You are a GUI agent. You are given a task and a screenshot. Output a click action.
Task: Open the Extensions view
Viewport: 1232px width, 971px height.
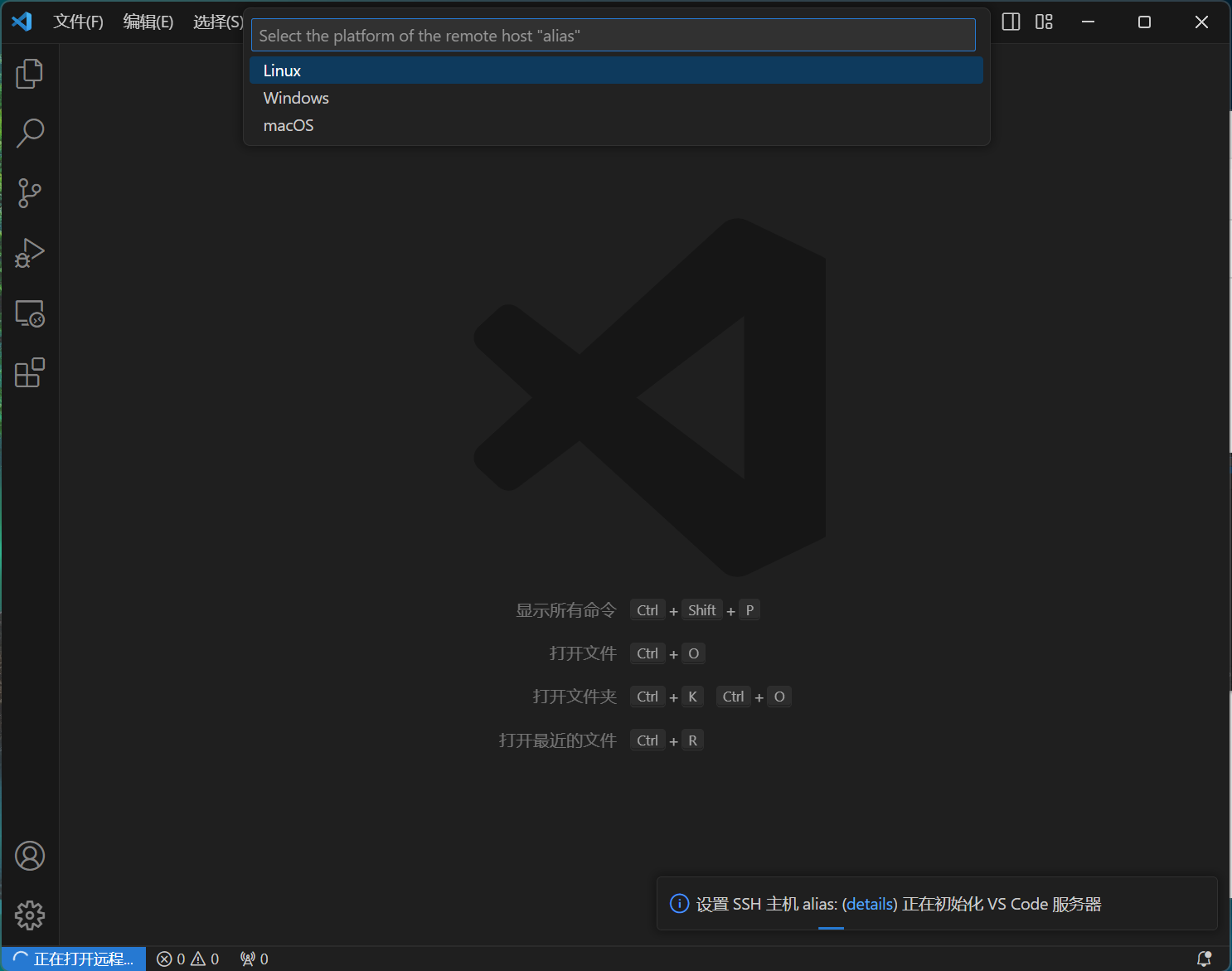[30, 373]
